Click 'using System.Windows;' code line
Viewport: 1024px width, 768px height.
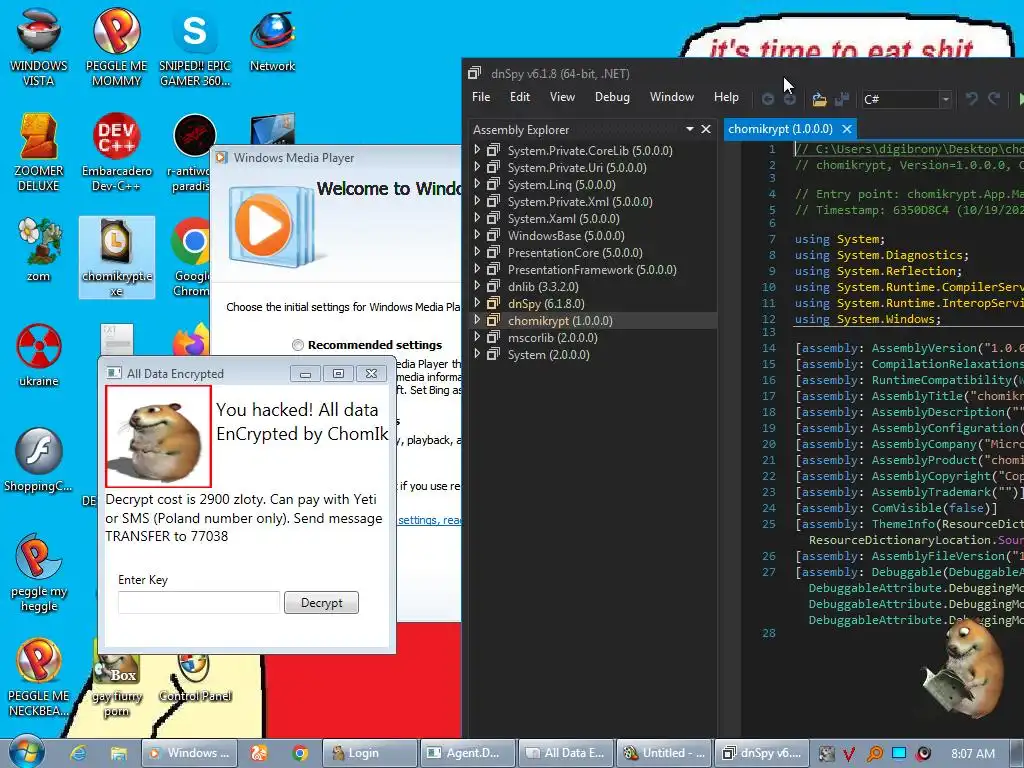[868, 319]
